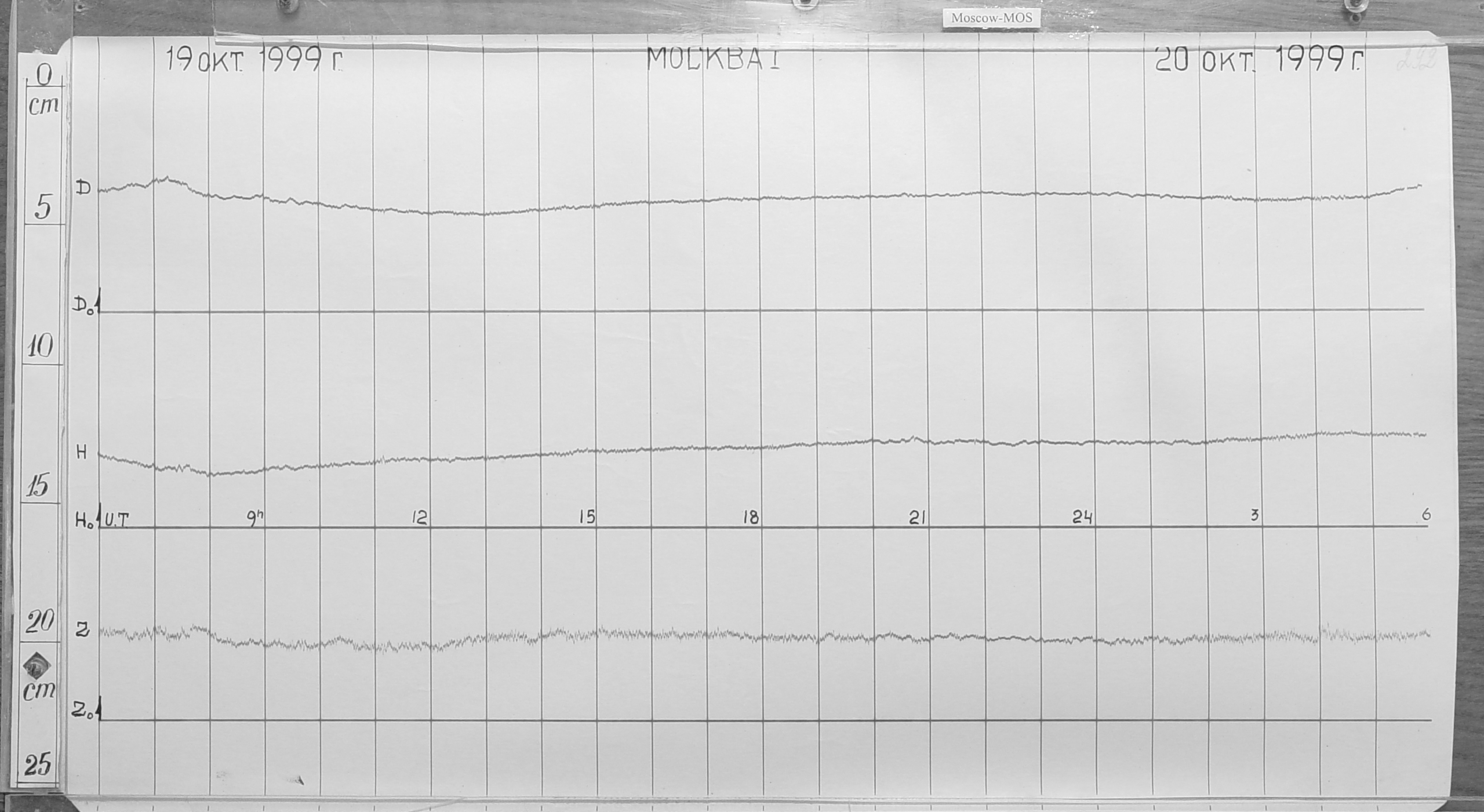Click the 6 hour marker at right
The image size is (1484, 812).
(1426, 514)
